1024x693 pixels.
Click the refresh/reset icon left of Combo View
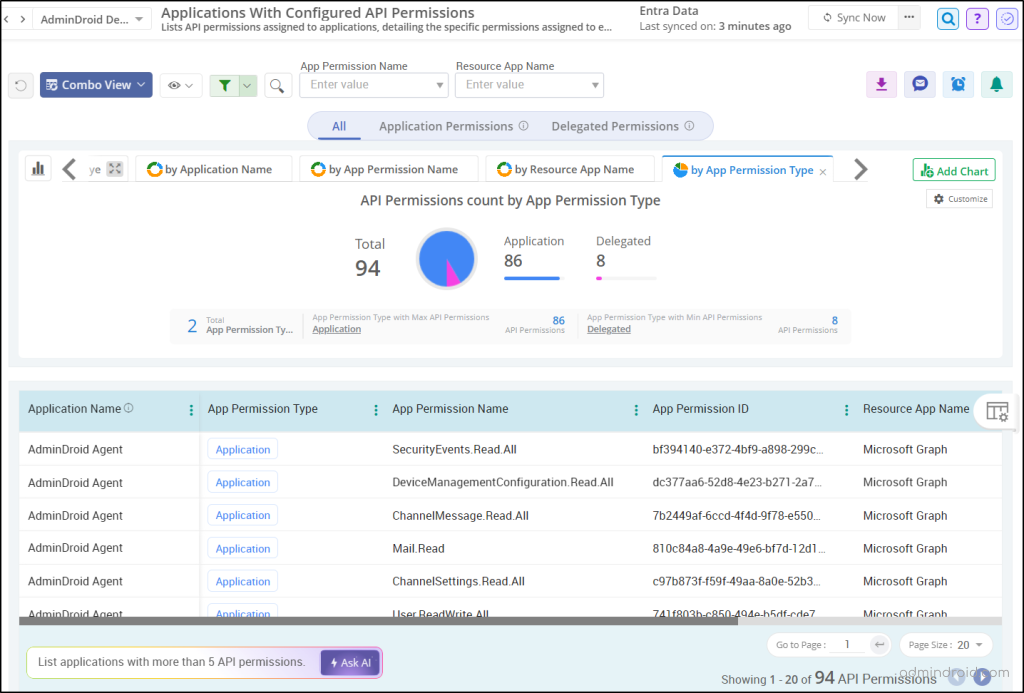pyautogui.click(x=21, y=85)
